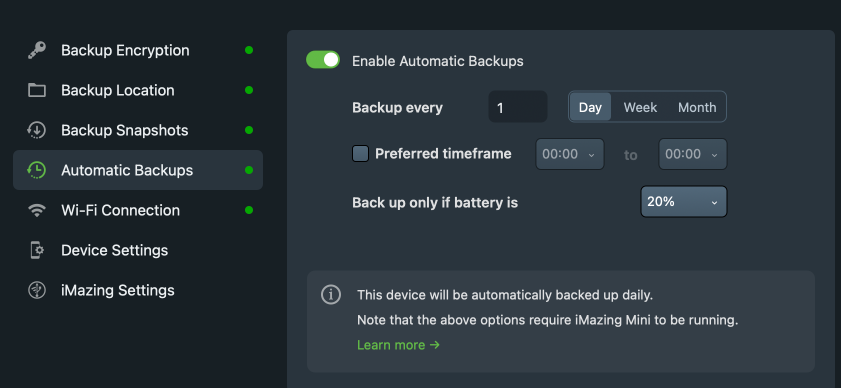
Task: Click the Wi-Fi Connection signal icon
Action: 36,210
